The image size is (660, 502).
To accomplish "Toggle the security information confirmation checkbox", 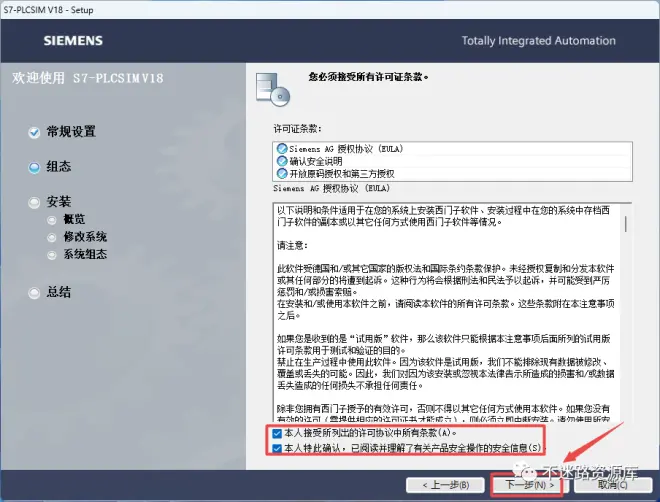I will tap(277, 449).
